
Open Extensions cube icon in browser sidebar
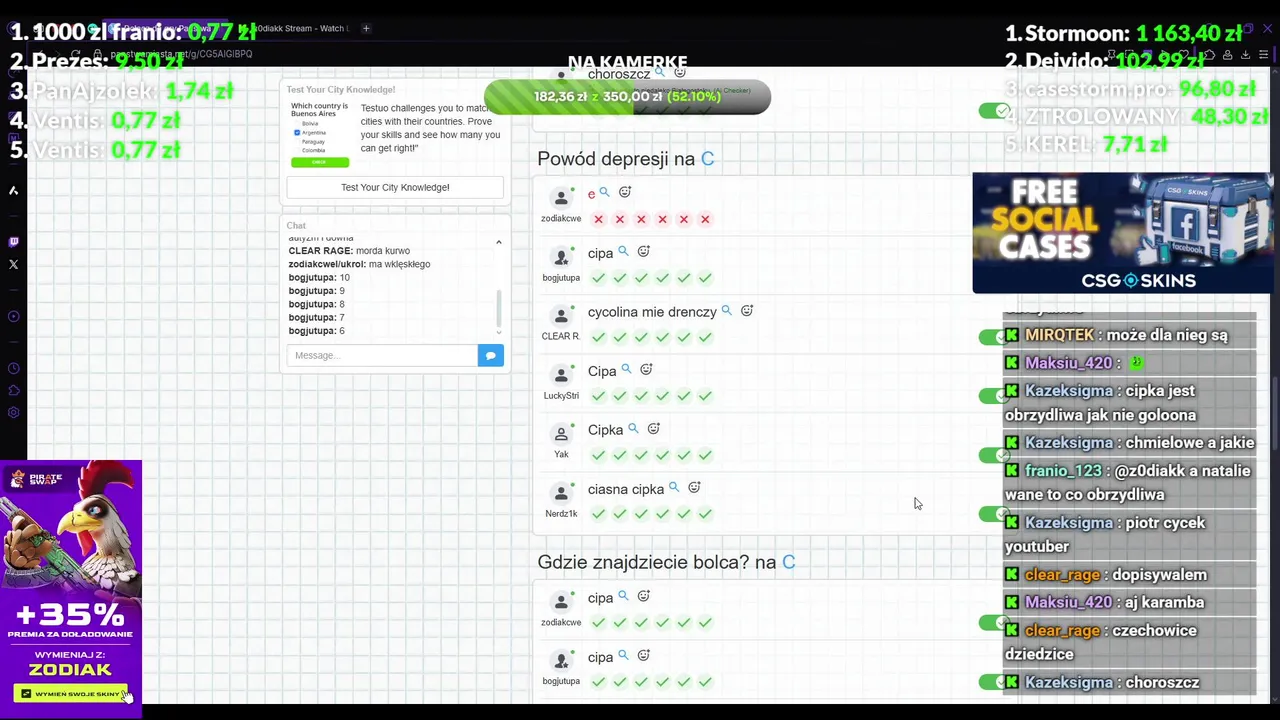[13, 390]
